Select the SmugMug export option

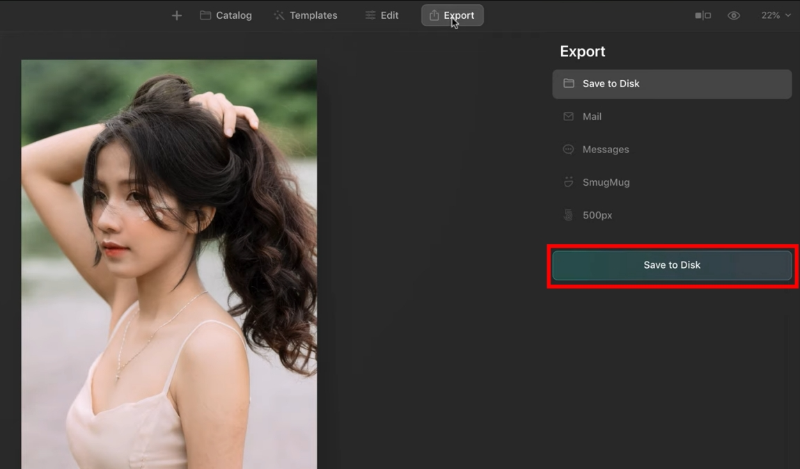tap(672, 182)
